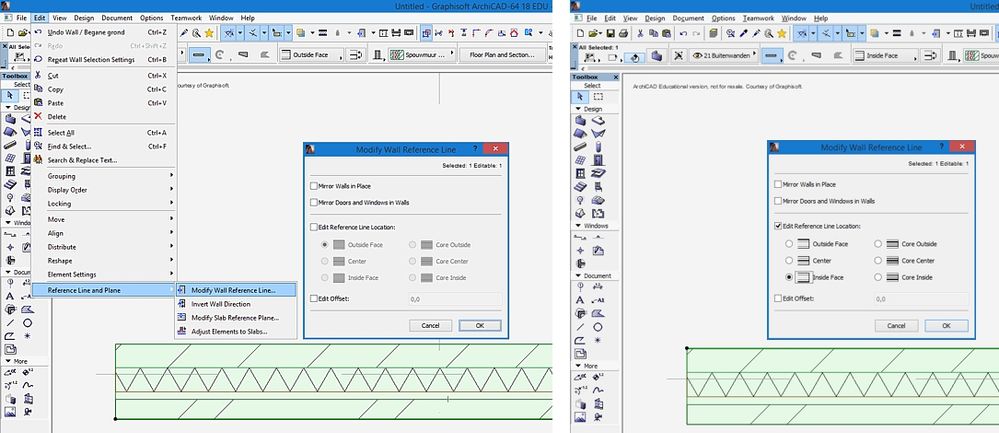
Task: Open the Element Settings submenu in the Edit menu
Action: [x=104, y=274]
